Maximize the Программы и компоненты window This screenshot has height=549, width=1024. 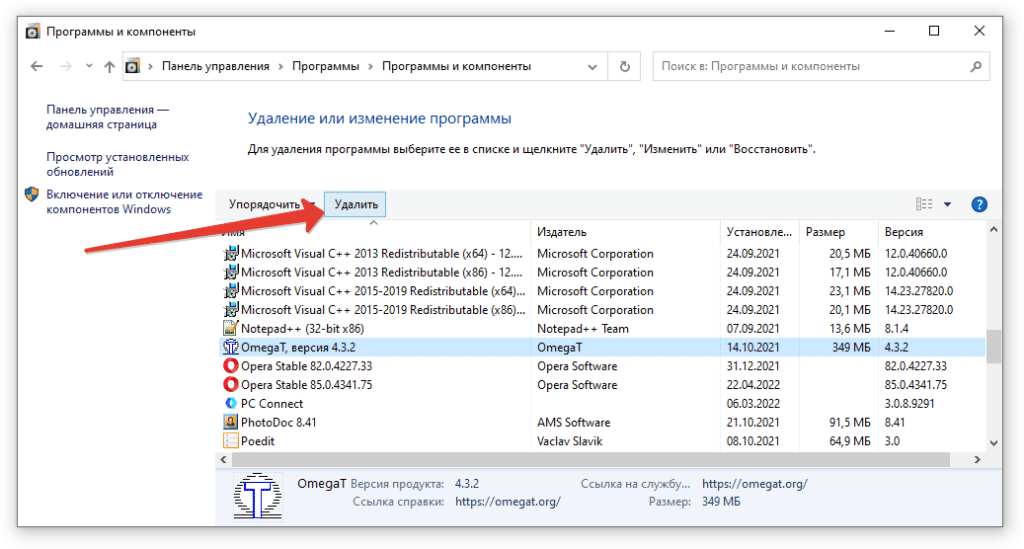934,31
